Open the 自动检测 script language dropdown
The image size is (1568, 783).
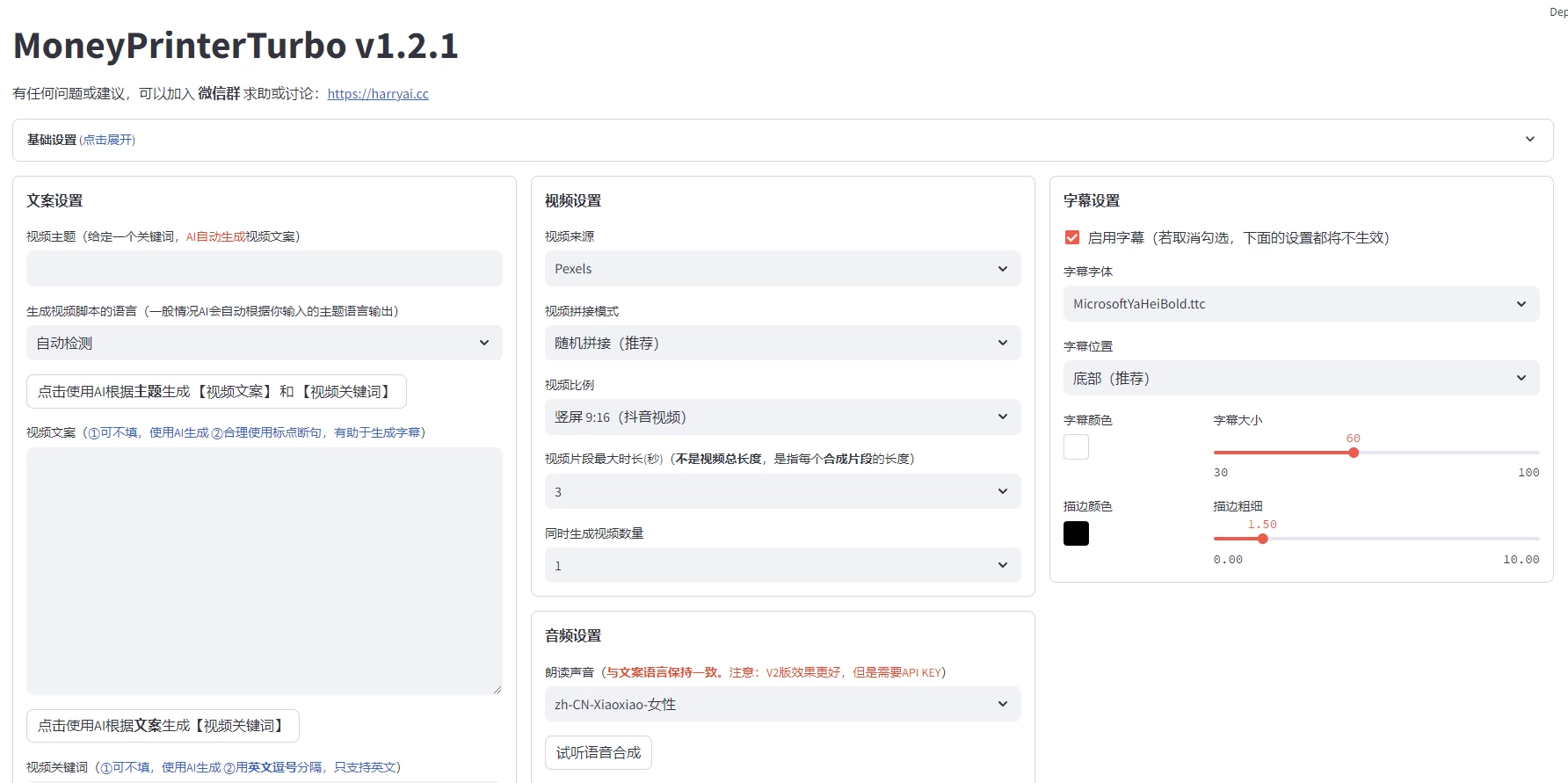(264, 343)
